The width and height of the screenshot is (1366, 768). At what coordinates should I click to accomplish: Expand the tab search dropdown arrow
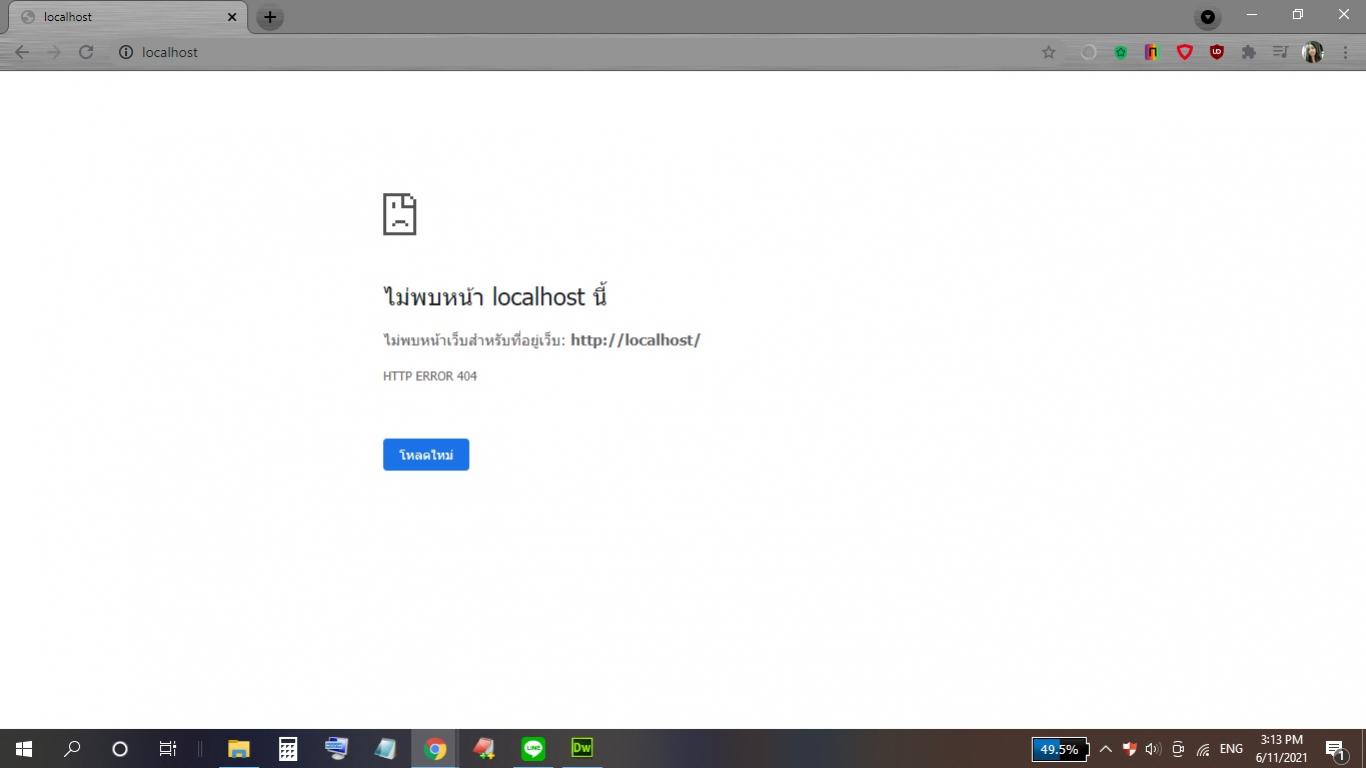tap(1208, 17)
